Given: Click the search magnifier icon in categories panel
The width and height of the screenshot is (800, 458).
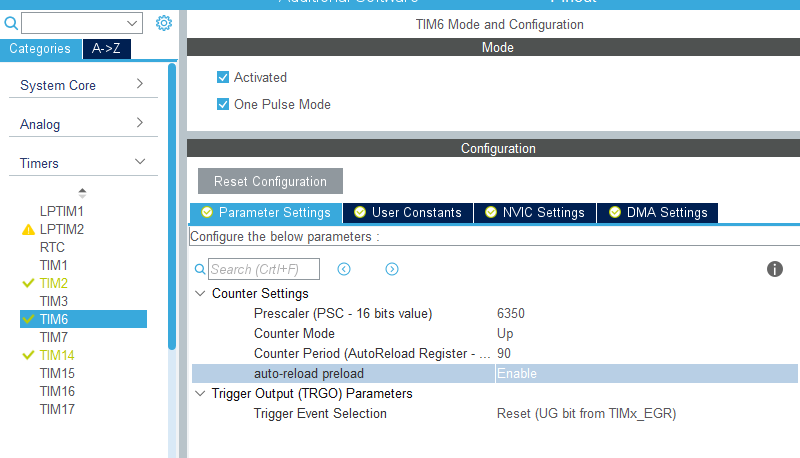Looking at the screenshot, I should point(11,23).
